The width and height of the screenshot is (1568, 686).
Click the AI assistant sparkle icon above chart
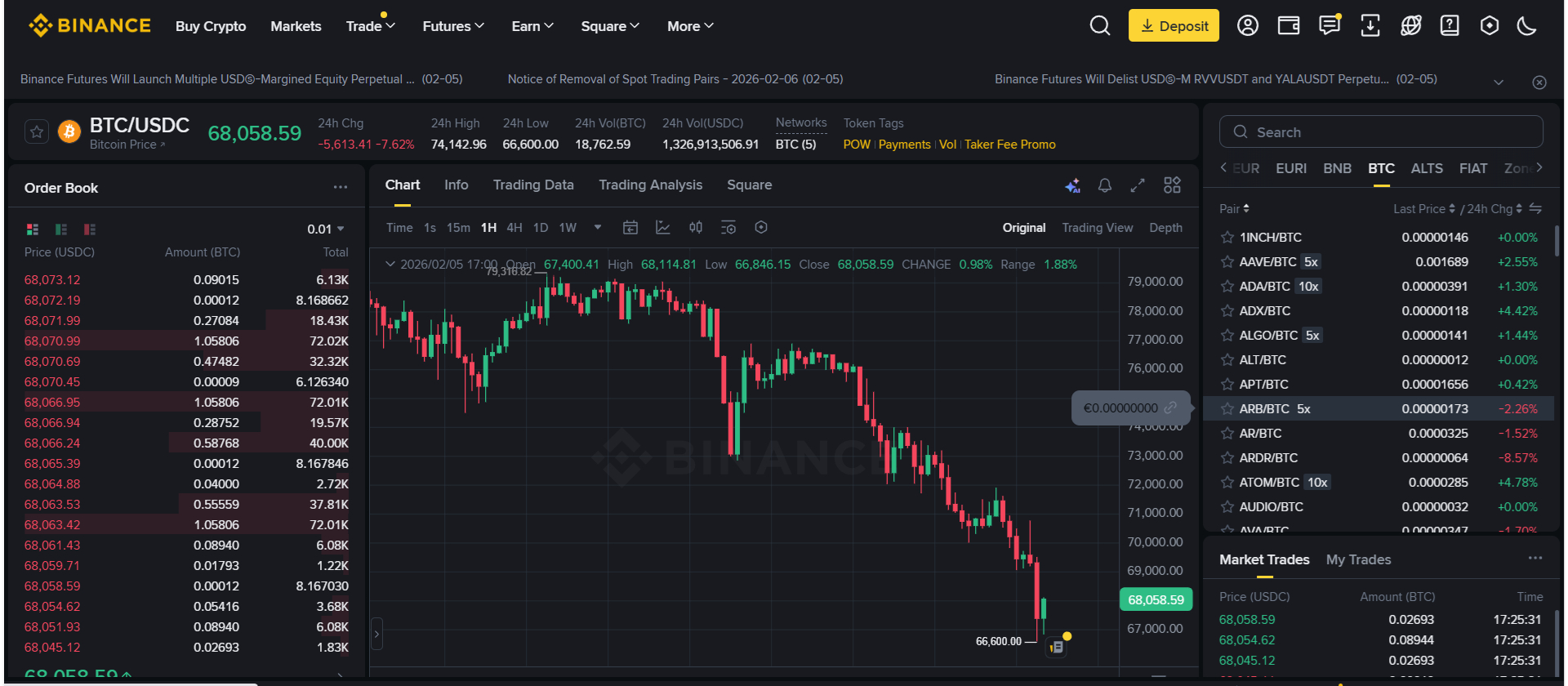click(1072, 186)
